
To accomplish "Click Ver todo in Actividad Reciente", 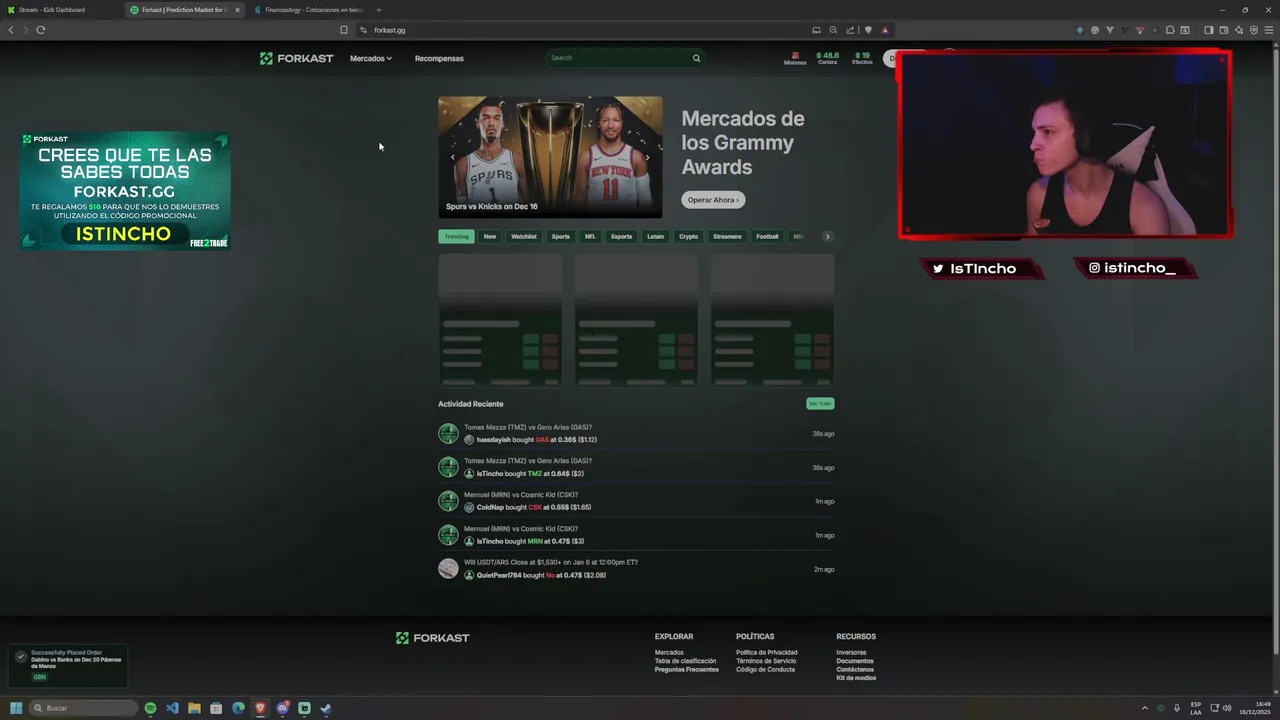I will click(x=820, y=403).
